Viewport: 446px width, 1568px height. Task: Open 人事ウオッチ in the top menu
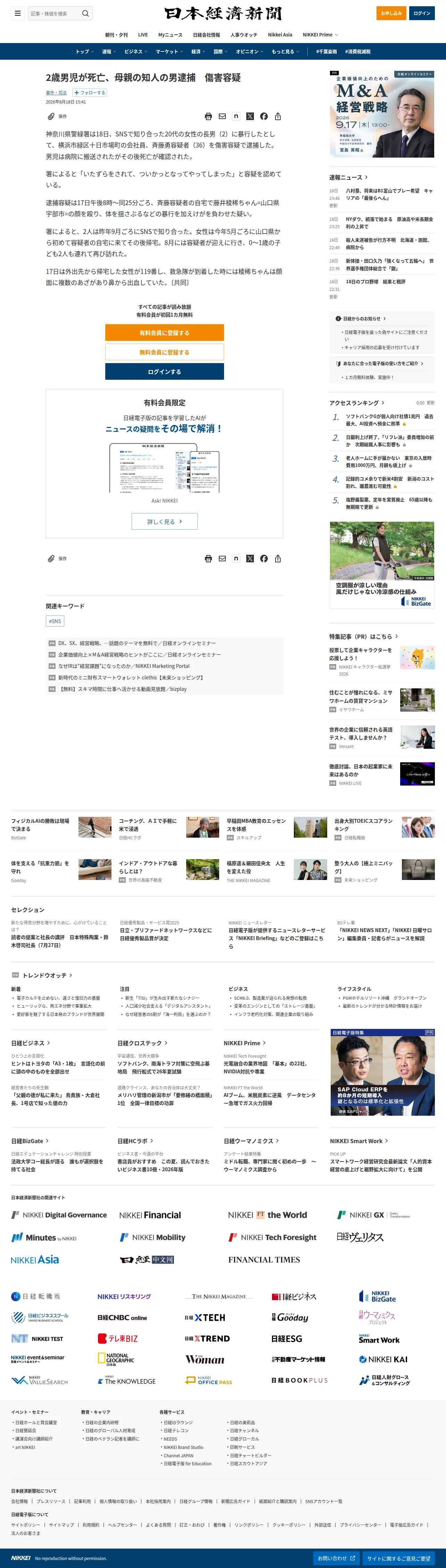(x=244, y=35)
